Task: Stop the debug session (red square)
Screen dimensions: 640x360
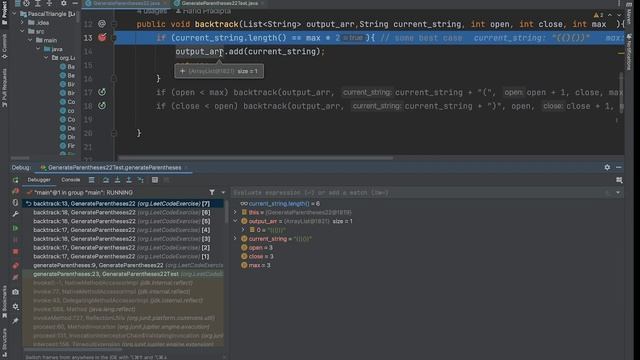Action: coord(16,251)
